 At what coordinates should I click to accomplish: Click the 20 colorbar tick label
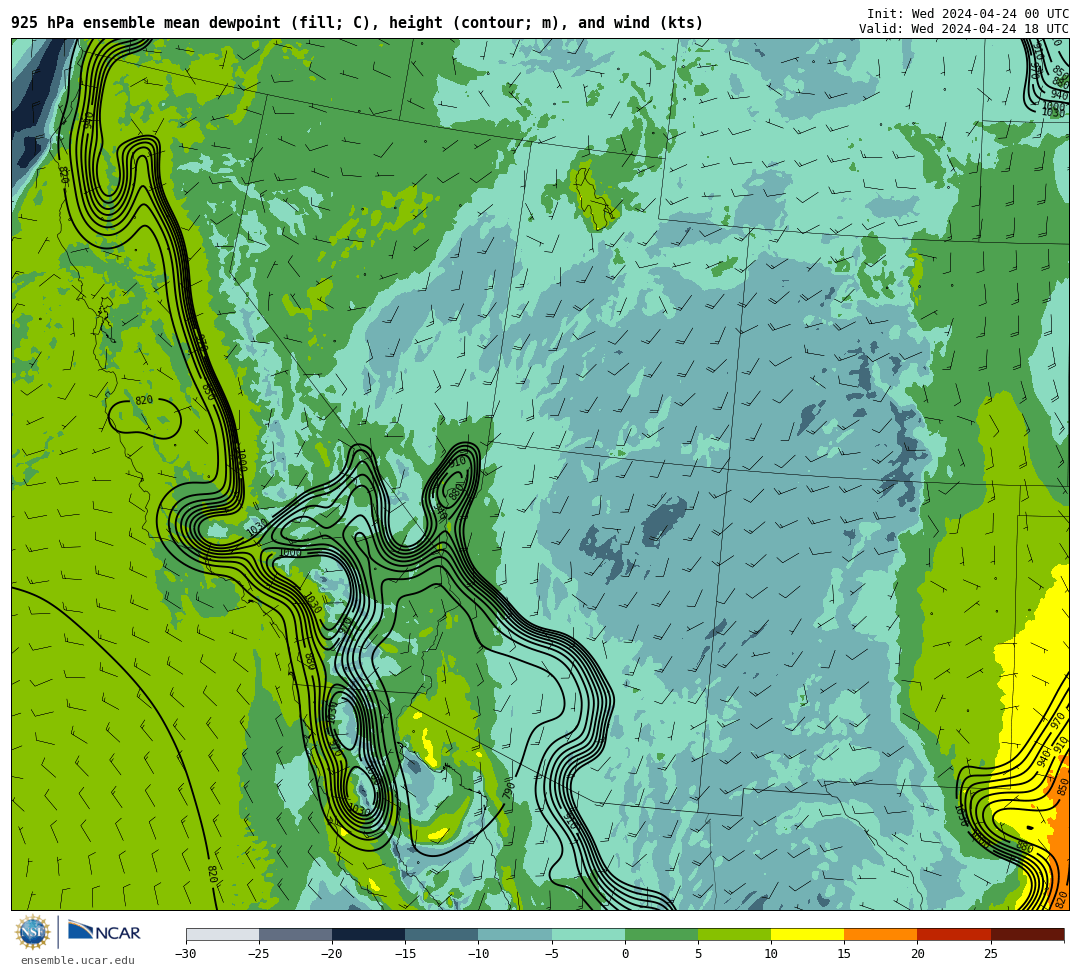(x=917, y=954)
